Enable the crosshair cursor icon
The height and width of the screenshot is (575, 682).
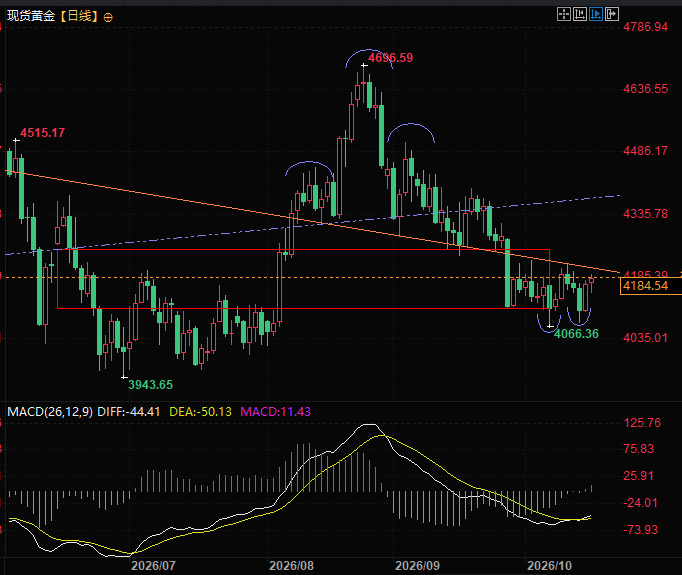point(564,14)
